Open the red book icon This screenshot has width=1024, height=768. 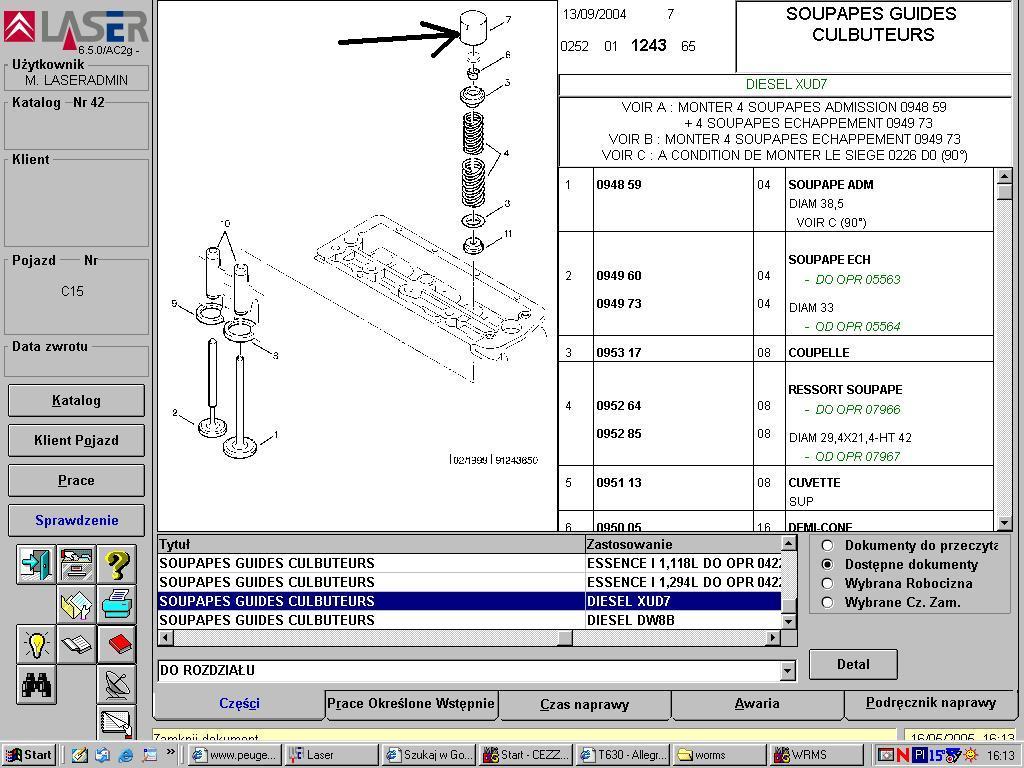(x=117, y=644)
